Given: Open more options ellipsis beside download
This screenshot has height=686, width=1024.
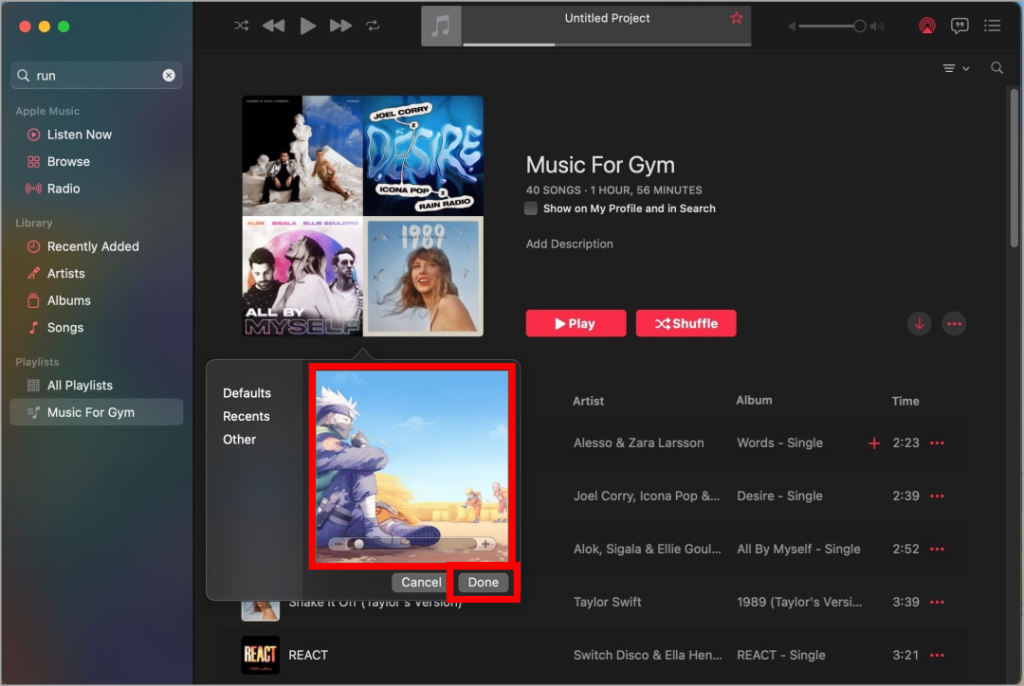Looking at the screenshot, I should point(954,323).
